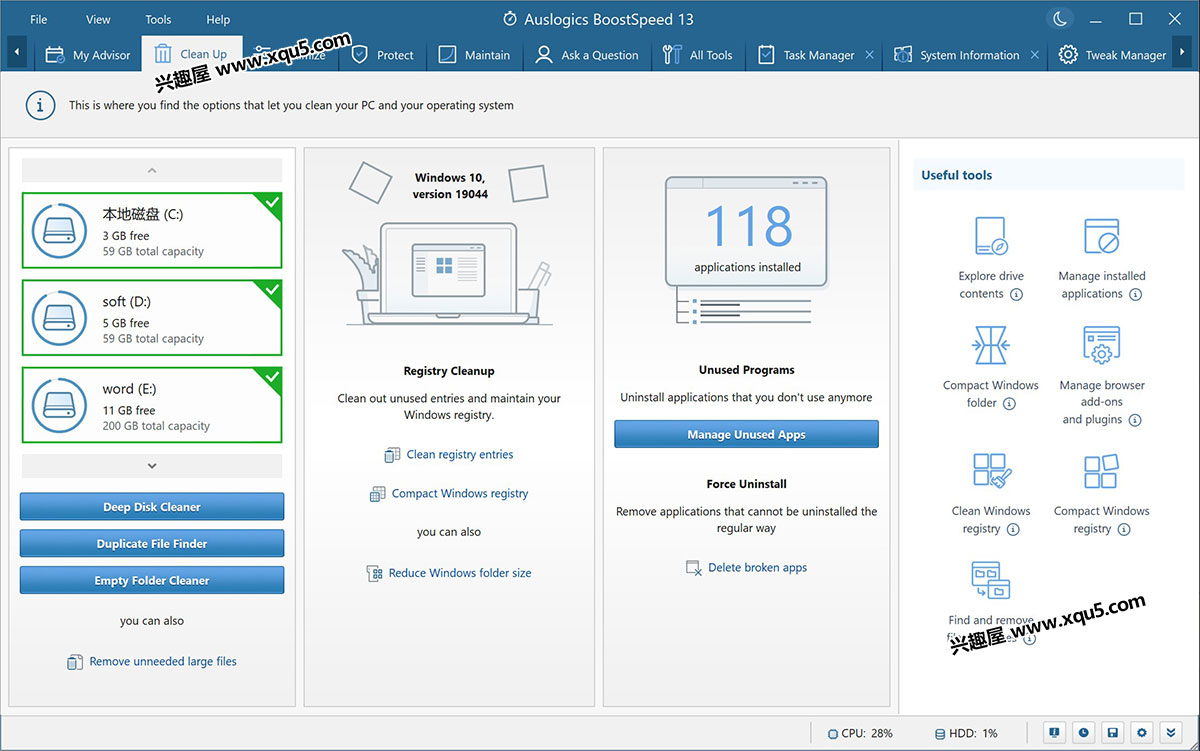
Task: Click Delete broken apps link
Action: click(746, 568)
